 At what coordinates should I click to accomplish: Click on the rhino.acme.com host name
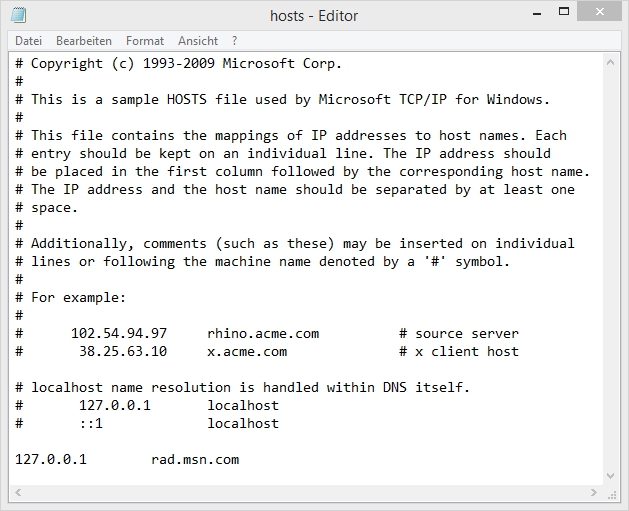pos(263,334)
